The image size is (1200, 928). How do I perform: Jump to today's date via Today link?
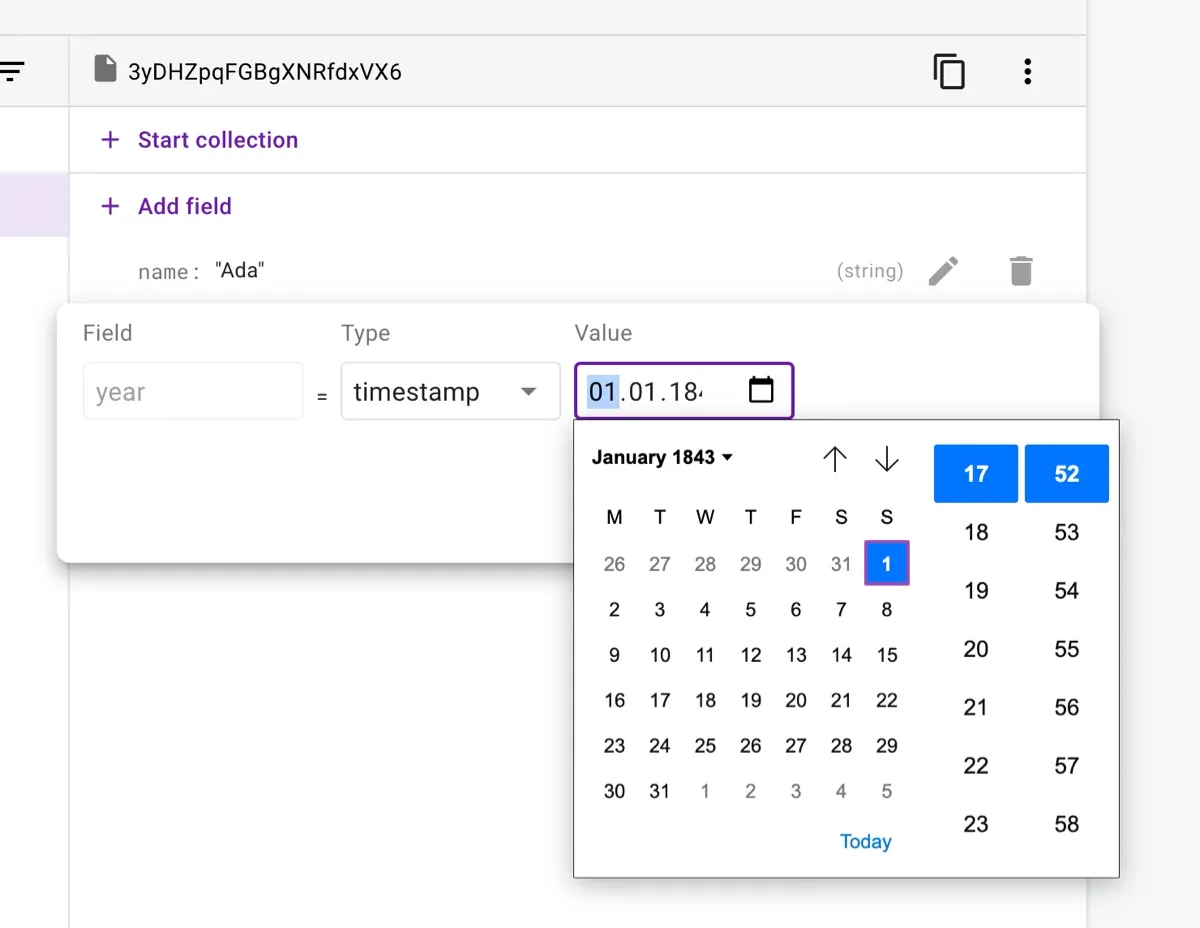click(865, 841)
